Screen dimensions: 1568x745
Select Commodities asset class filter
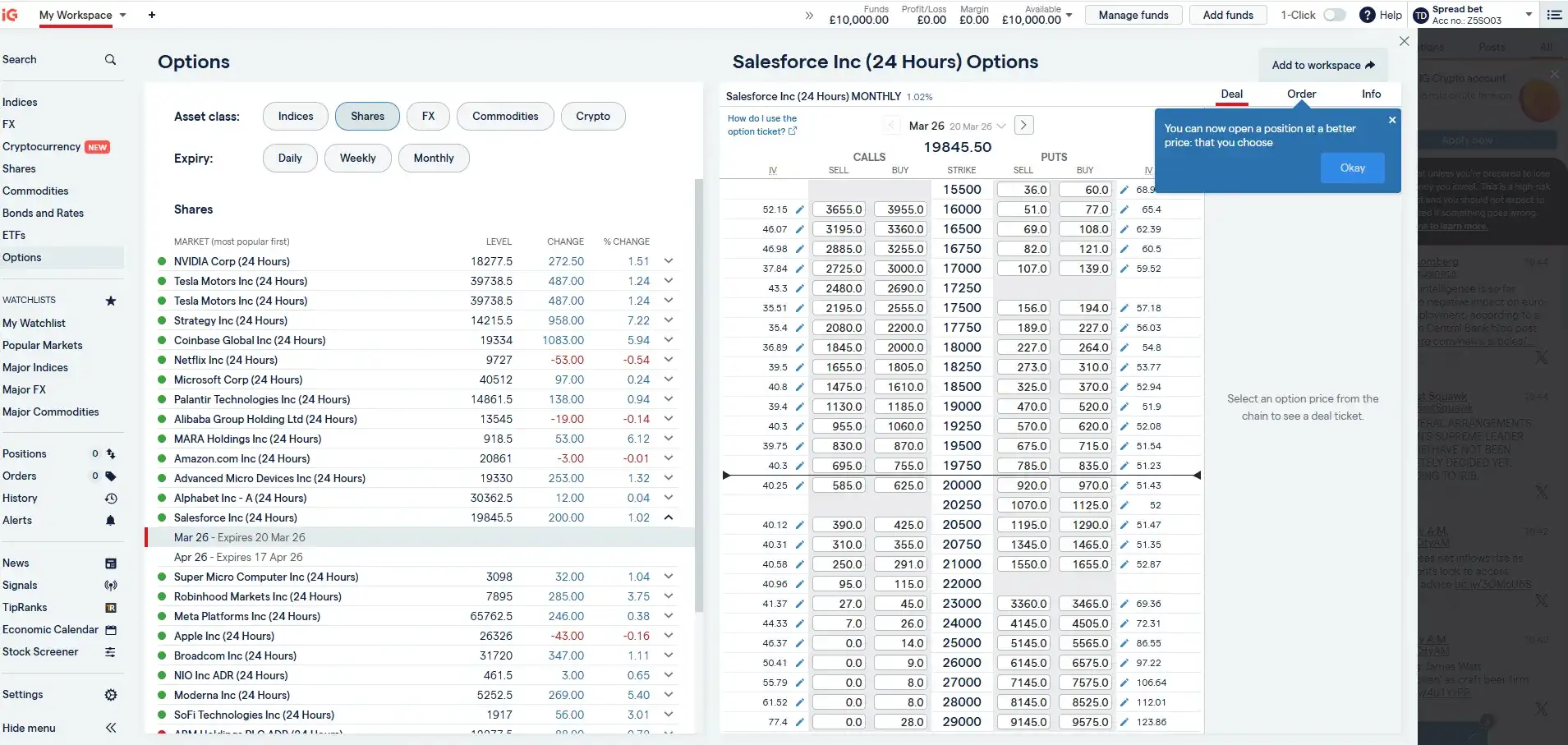pyautogui.click(x=505, y=117)
